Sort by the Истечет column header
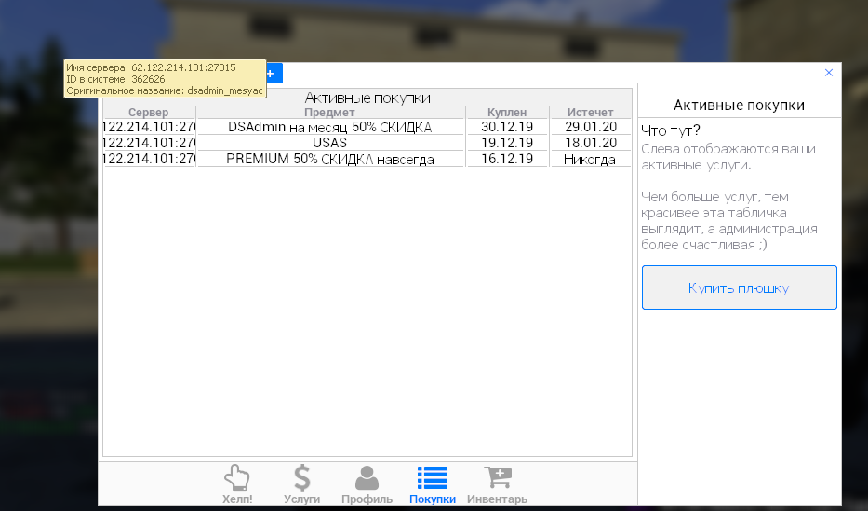The image size is (868, 511). coord(590,112)
